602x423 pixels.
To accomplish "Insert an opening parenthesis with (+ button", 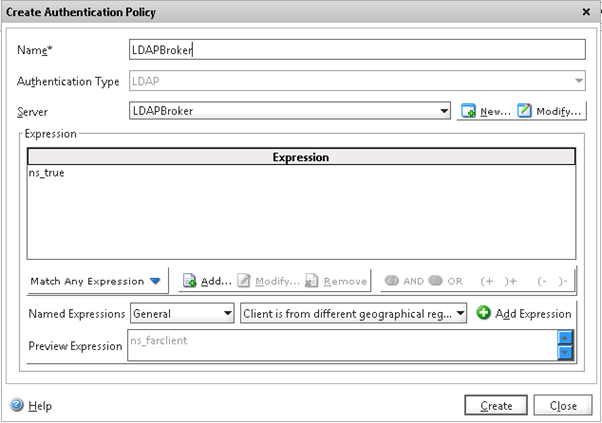I will (x=487, y=281).
